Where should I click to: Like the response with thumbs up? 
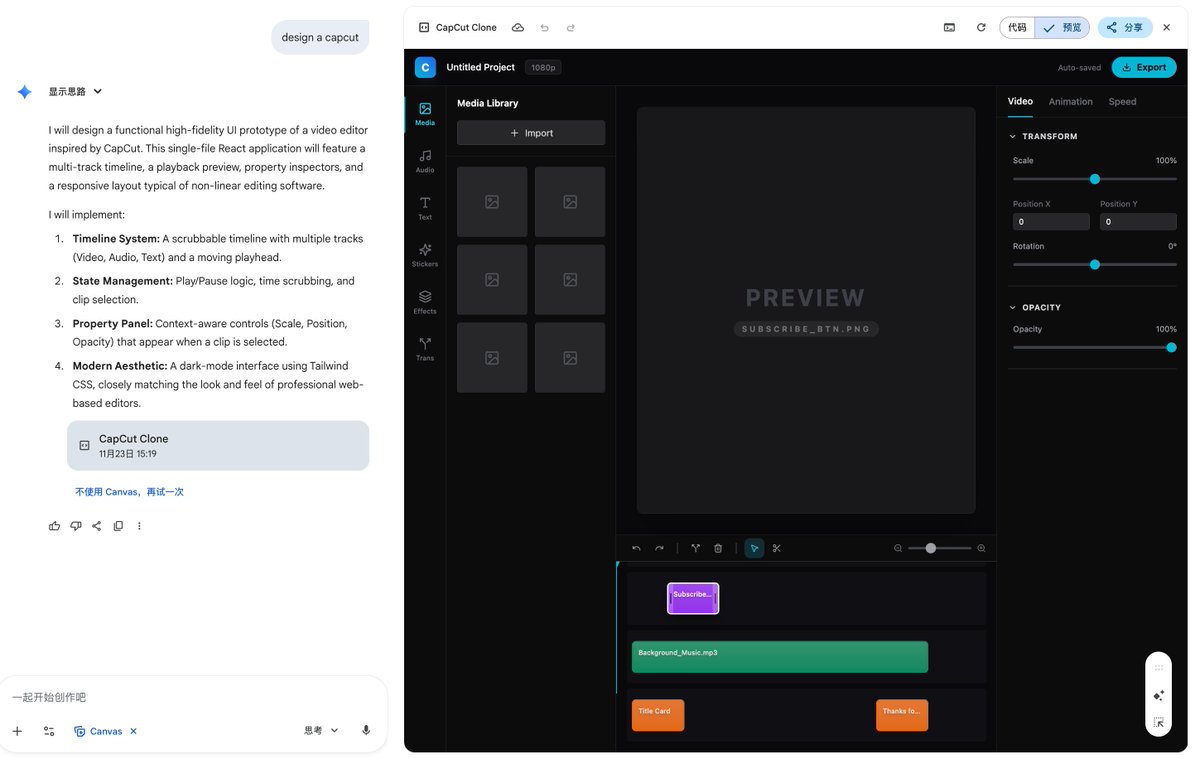tap(54, 526)
